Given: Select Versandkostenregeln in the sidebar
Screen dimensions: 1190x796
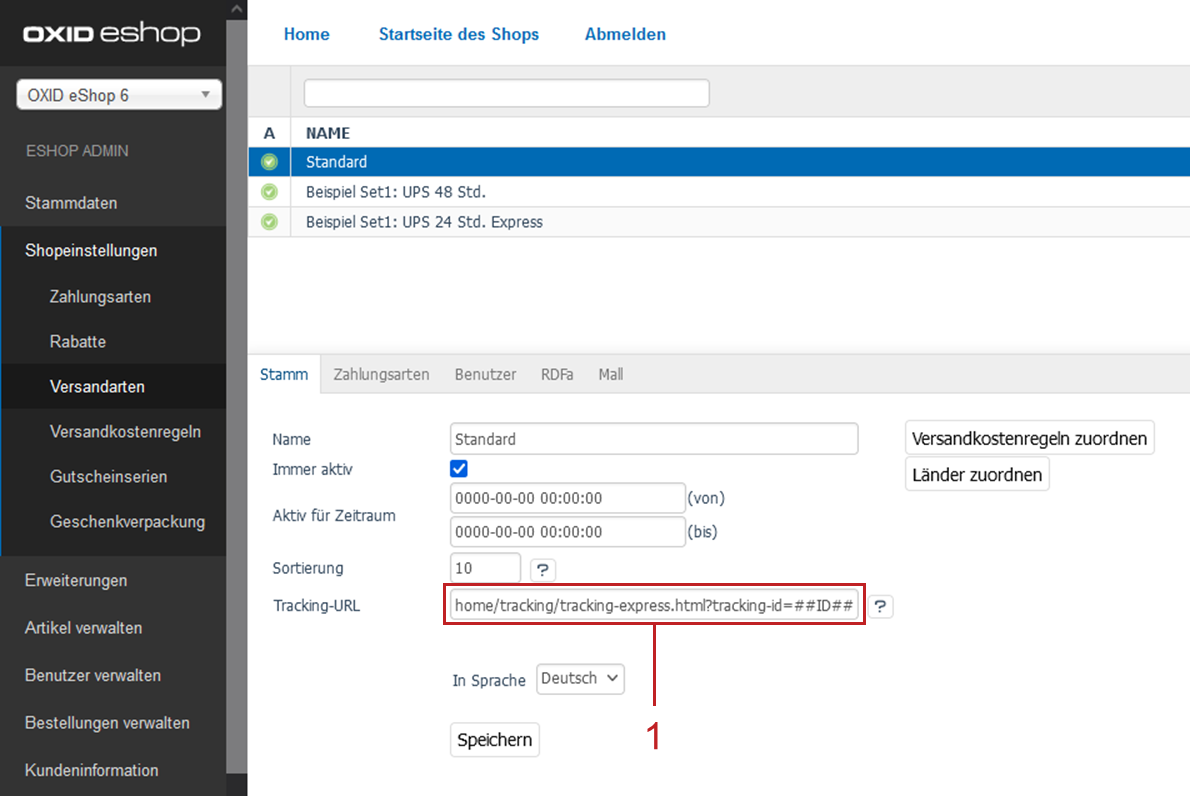Looking at the screenshot, I should click(x=125, y=432).
